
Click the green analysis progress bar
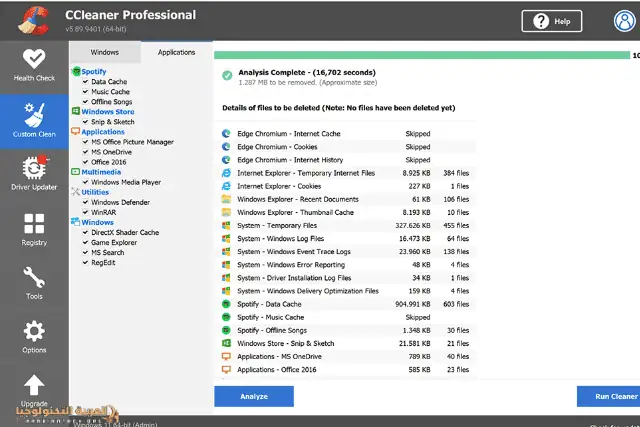click(422, 55)
